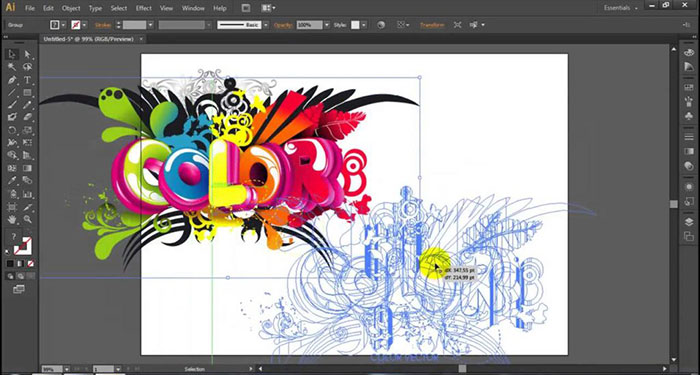Apply None mode below fill box

(30, 264)
